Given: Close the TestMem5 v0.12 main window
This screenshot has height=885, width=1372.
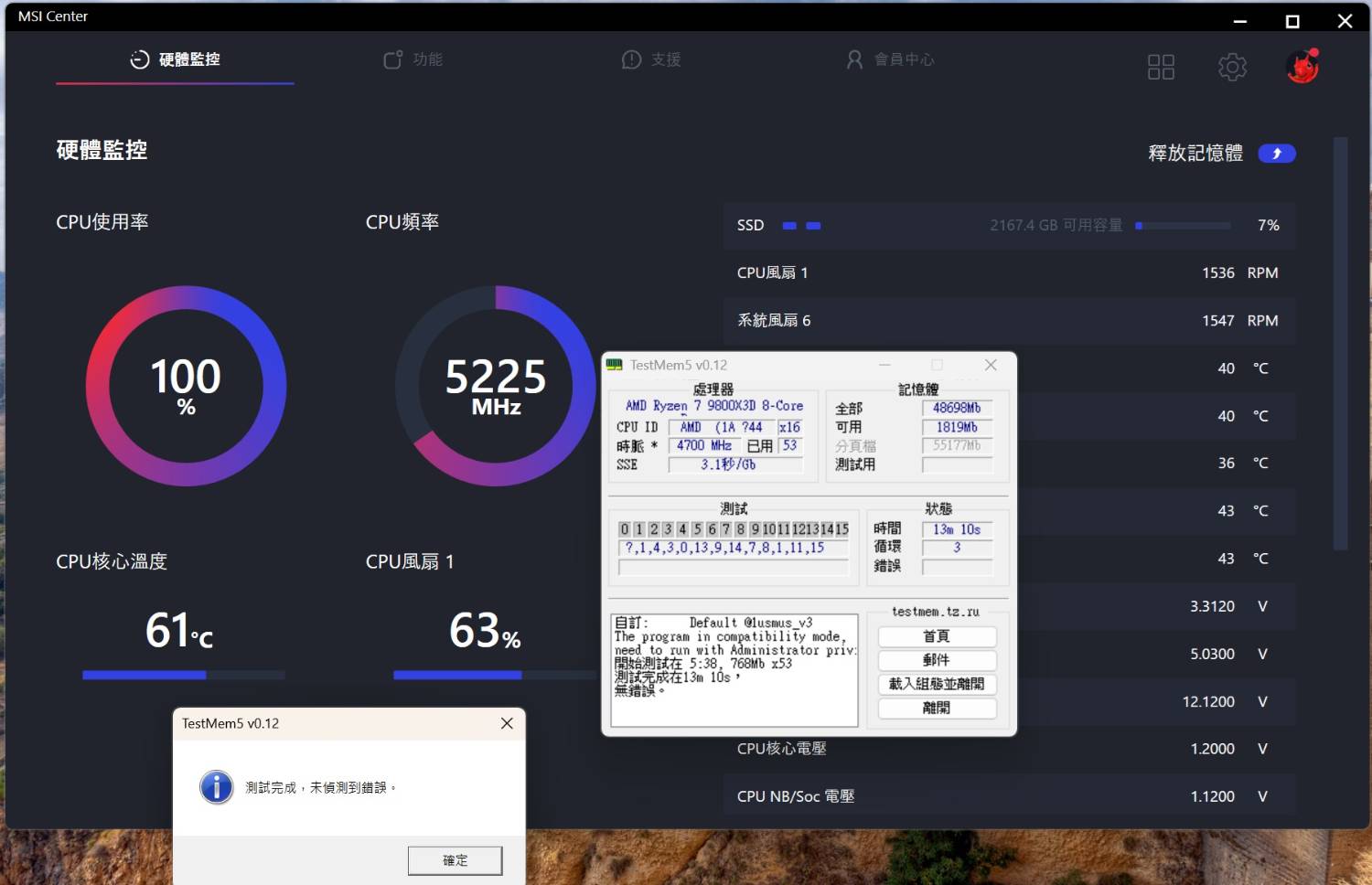Looking at the screenshot, I should (991, 365).
